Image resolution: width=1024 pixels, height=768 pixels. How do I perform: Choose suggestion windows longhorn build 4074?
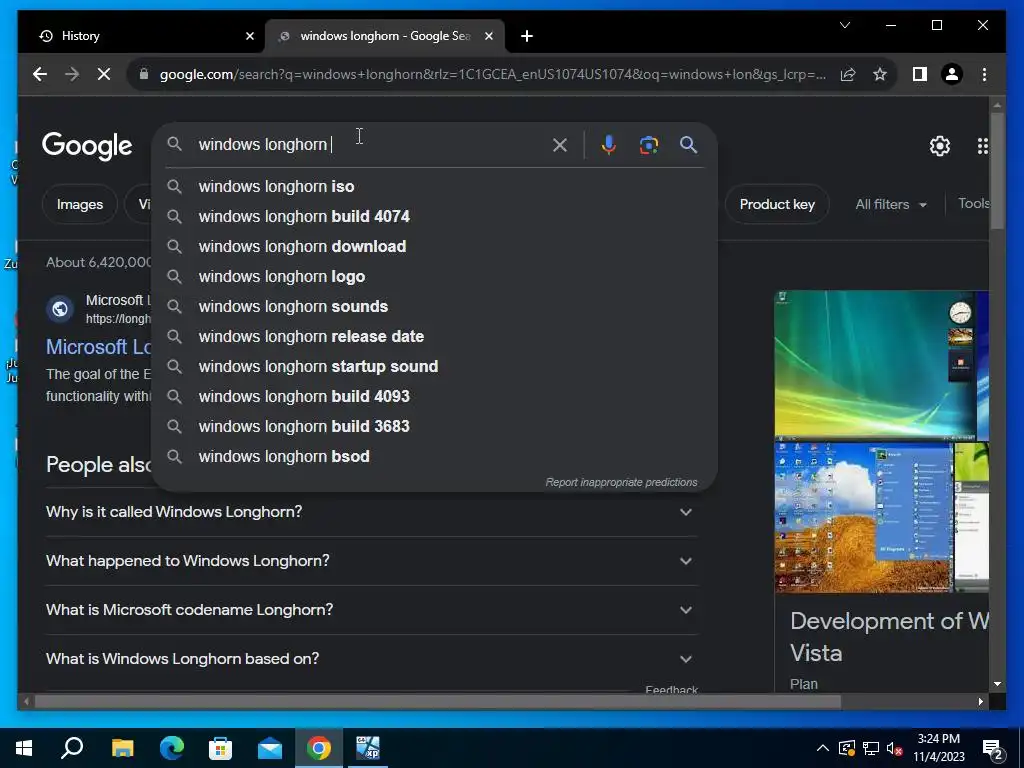(434, 216)
